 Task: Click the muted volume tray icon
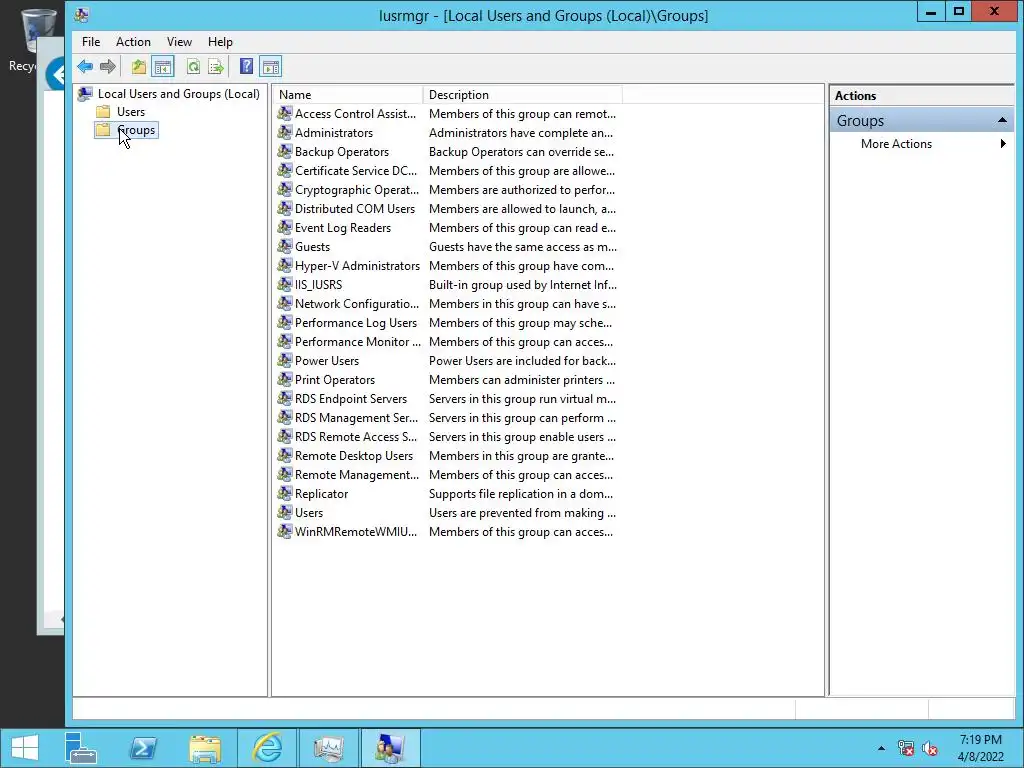tap(930, 748)
